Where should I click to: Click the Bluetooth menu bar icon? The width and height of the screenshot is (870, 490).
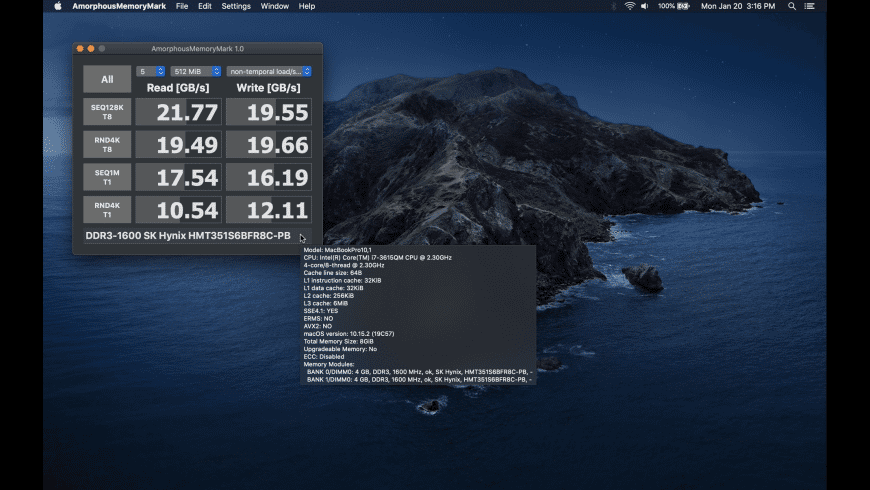tap(614, 6)
